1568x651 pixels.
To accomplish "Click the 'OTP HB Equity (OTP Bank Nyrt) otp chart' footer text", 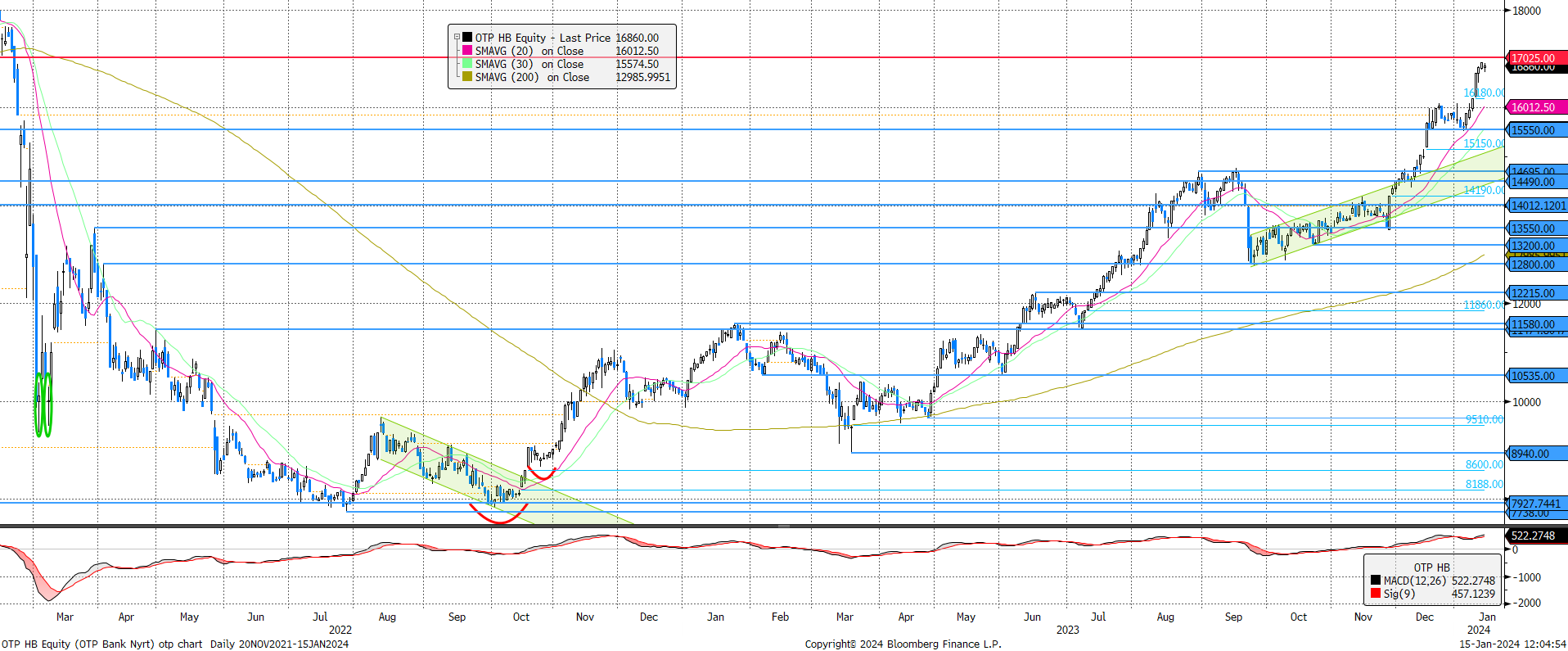I will pos(102,644).
